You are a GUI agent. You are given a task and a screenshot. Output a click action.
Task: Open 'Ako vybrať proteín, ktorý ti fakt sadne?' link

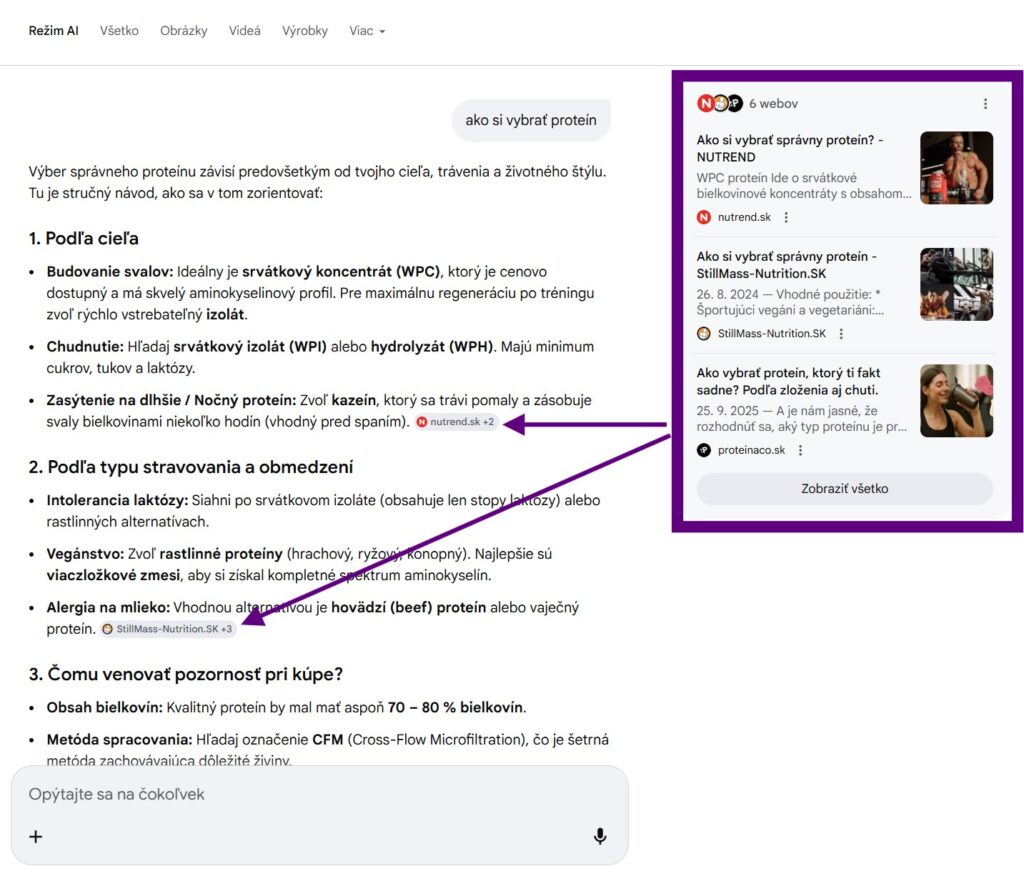(788, 381)
